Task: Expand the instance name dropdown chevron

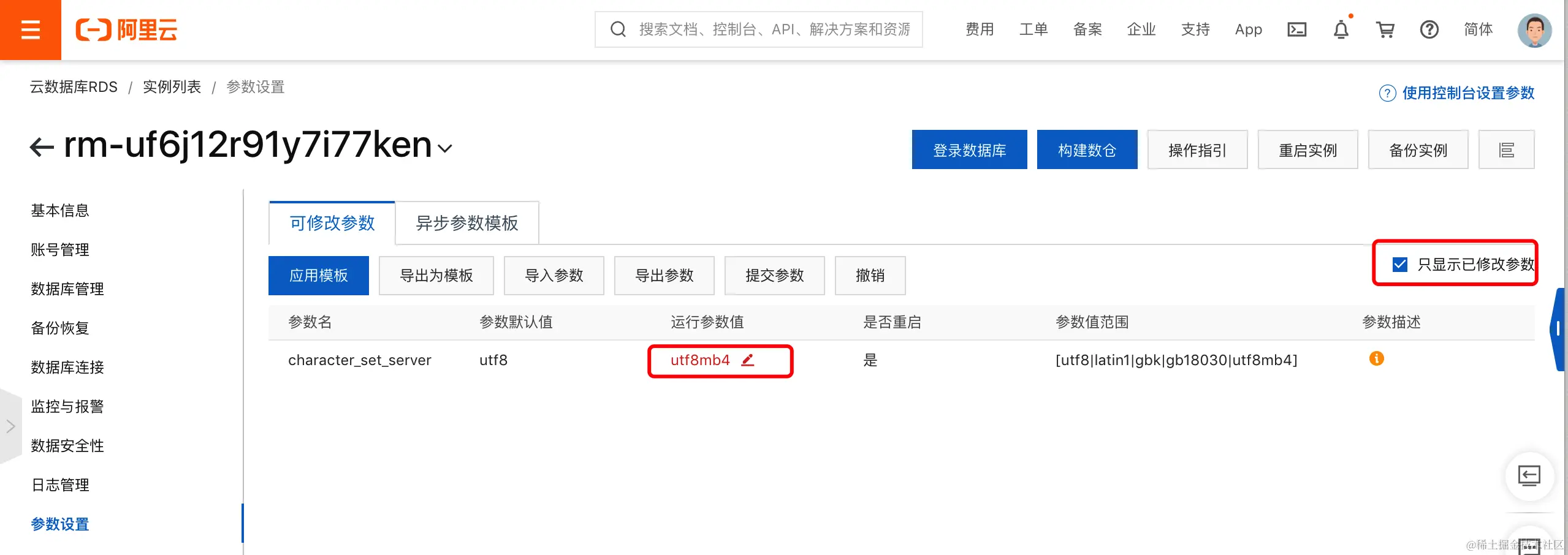Action: coord(445,148)
